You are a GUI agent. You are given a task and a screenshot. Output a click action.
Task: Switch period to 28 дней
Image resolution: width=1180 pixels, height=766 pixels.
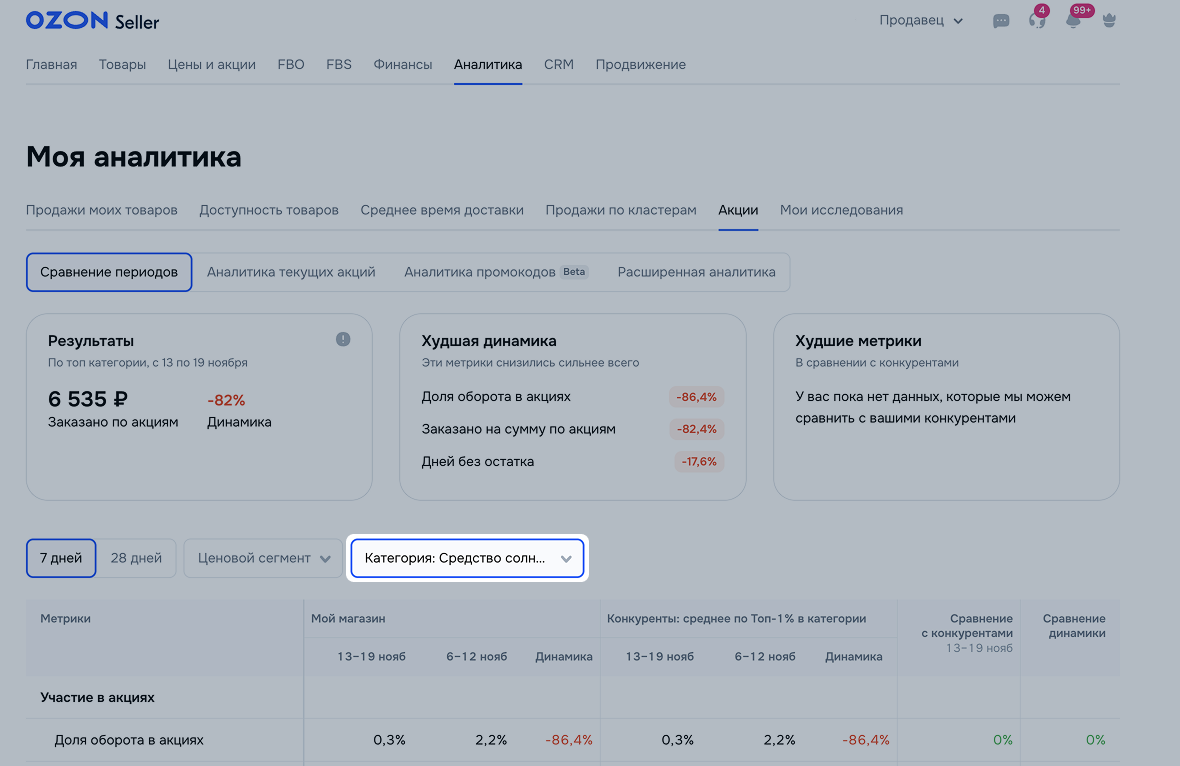click(x=136, y=558)
